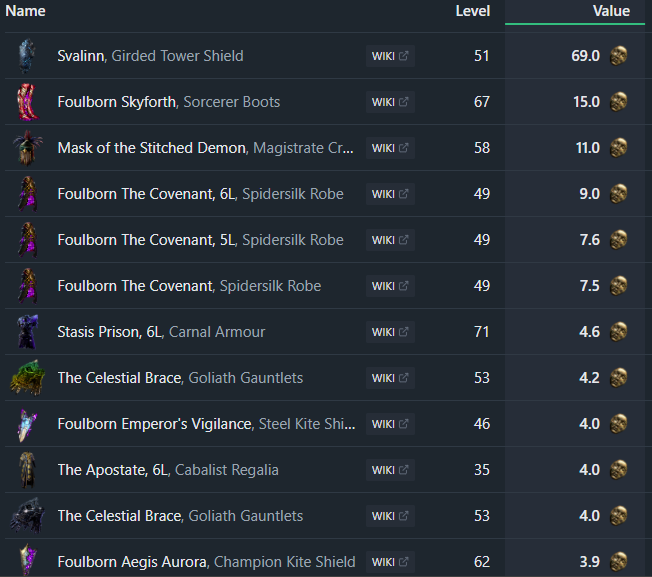The image size is (652, 577).
Task: Sort table by Level column header
Action: [x=472, y=11]
